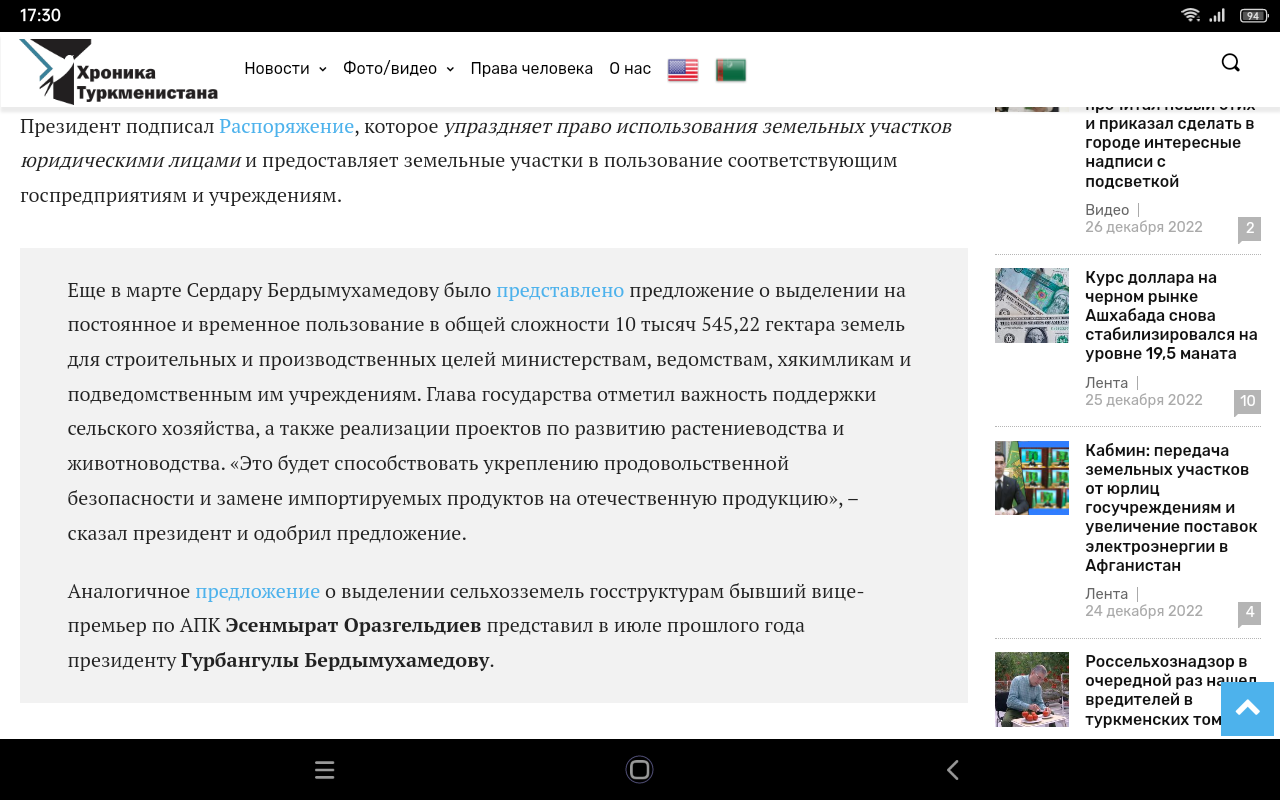Open the dollar banknotes article thumbnail
Screen dimensions: 1280x800
[x=1032, y=305]
